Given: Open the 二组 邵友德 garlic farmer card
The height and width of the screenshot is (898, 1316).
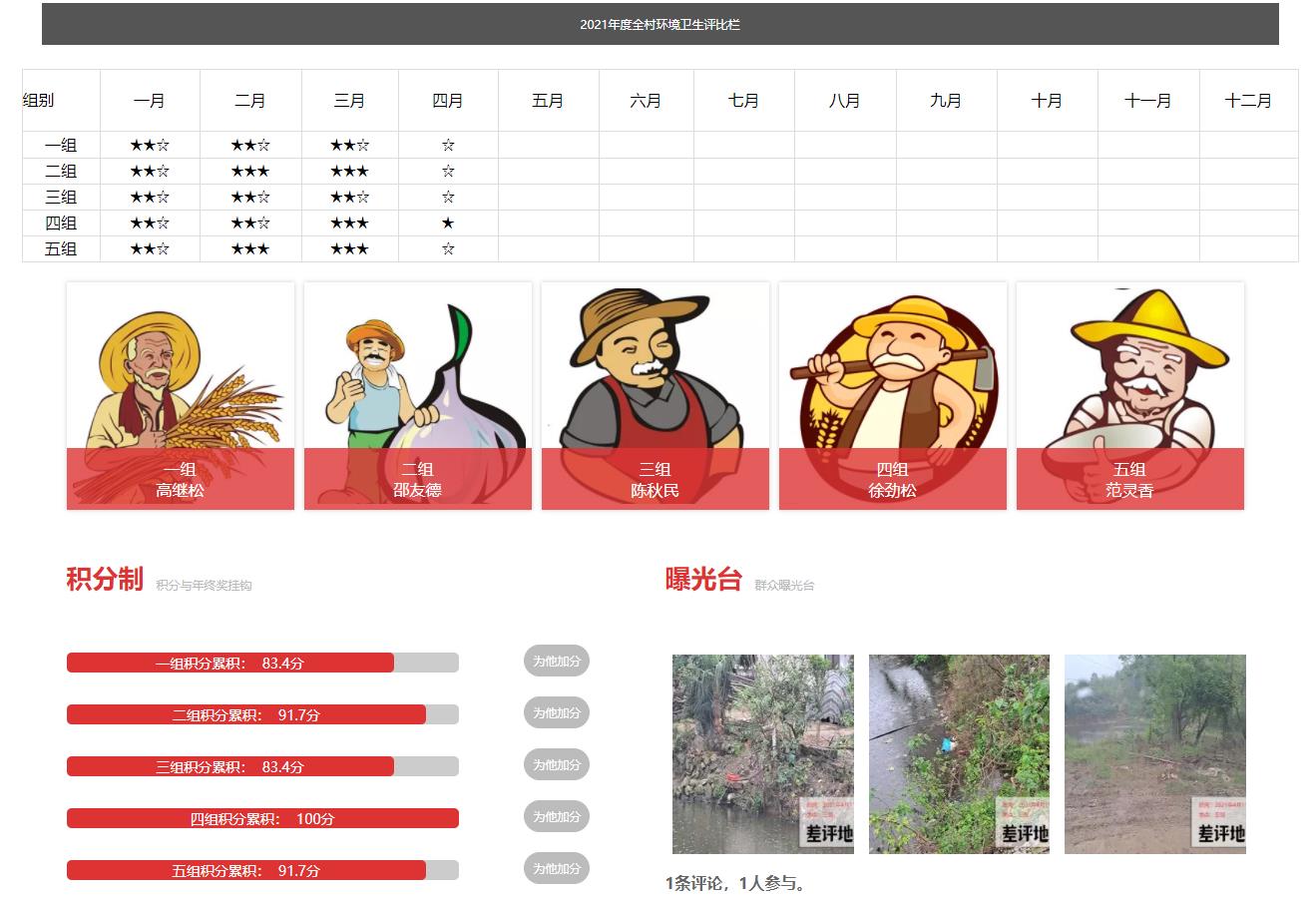Looking at the screenshot, I should click(418, 396).
